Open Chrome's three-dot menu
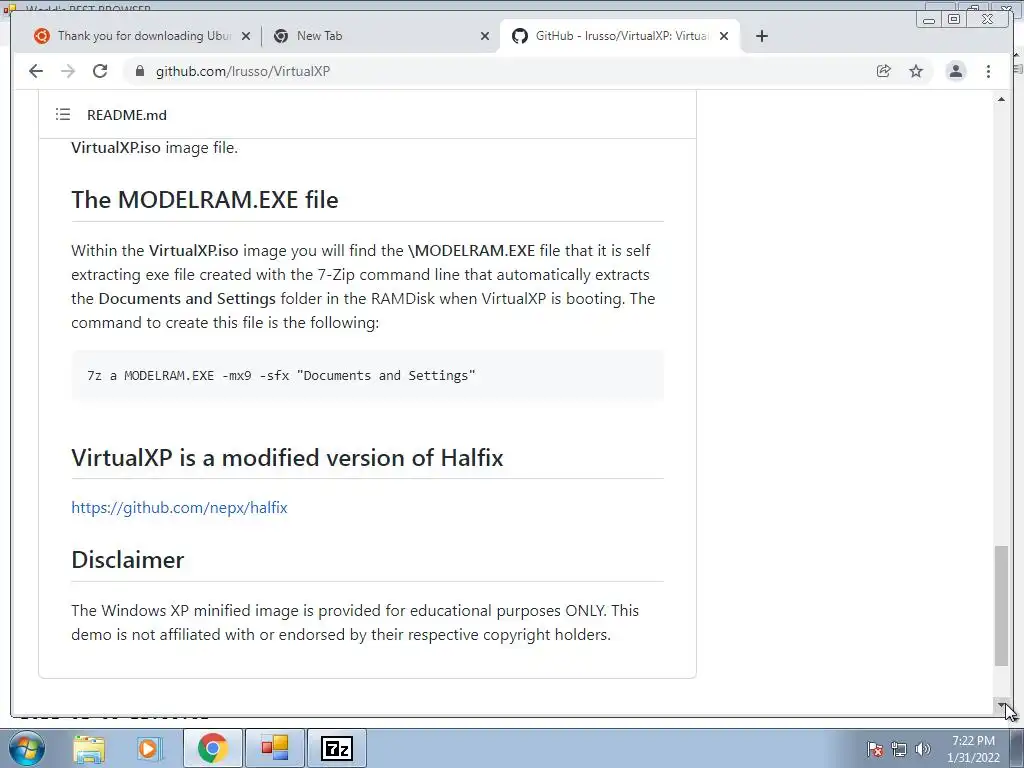This screenshot has width=1024, height=768. tap(988, 71)
